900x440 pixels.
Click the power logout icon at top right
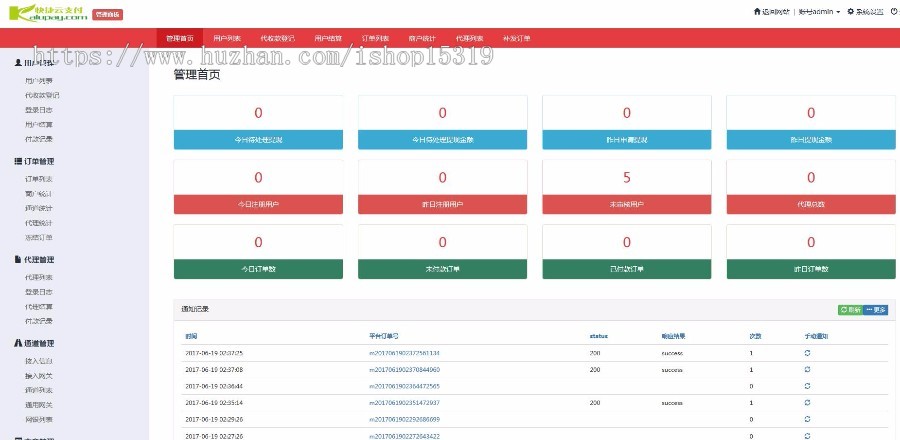[894, 11]
